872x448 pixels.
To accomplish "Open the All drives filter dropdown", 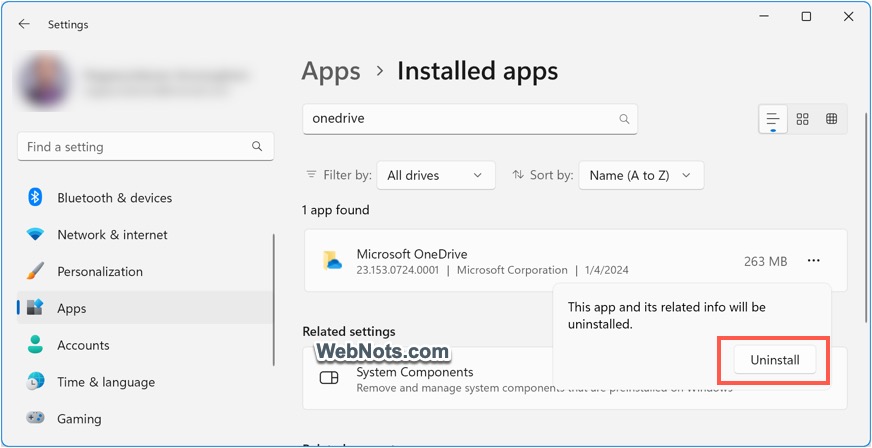I will click(435, 175).
